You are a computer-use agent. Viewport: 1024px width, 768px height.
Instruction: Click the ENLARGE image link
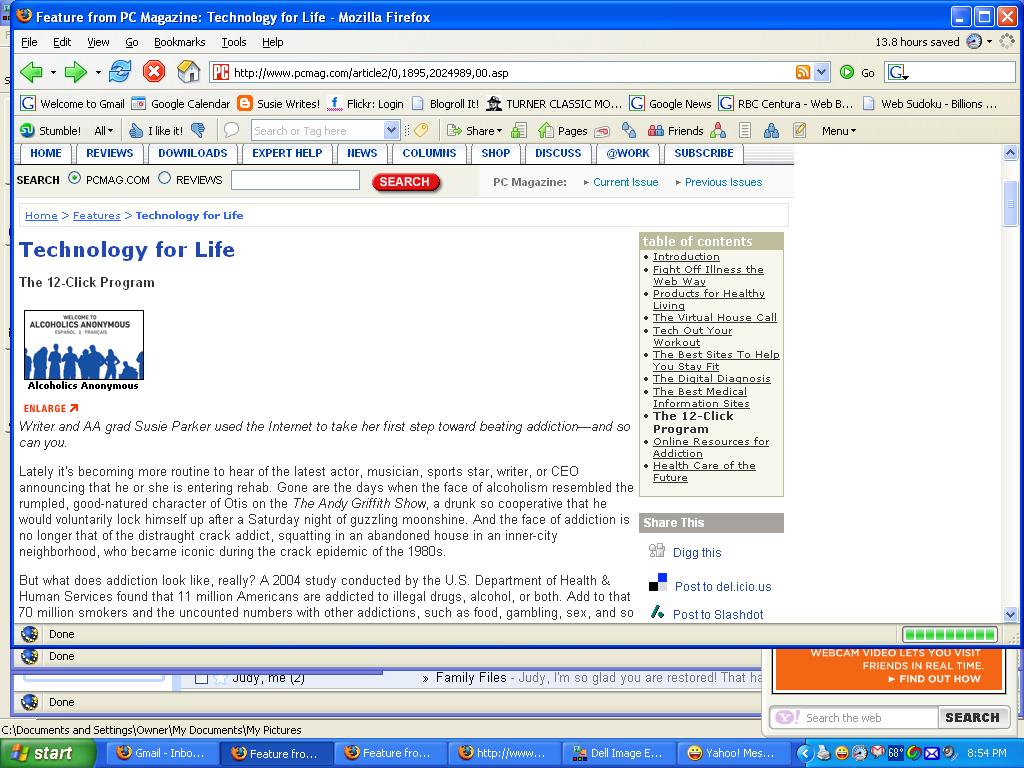coord(51,408)
